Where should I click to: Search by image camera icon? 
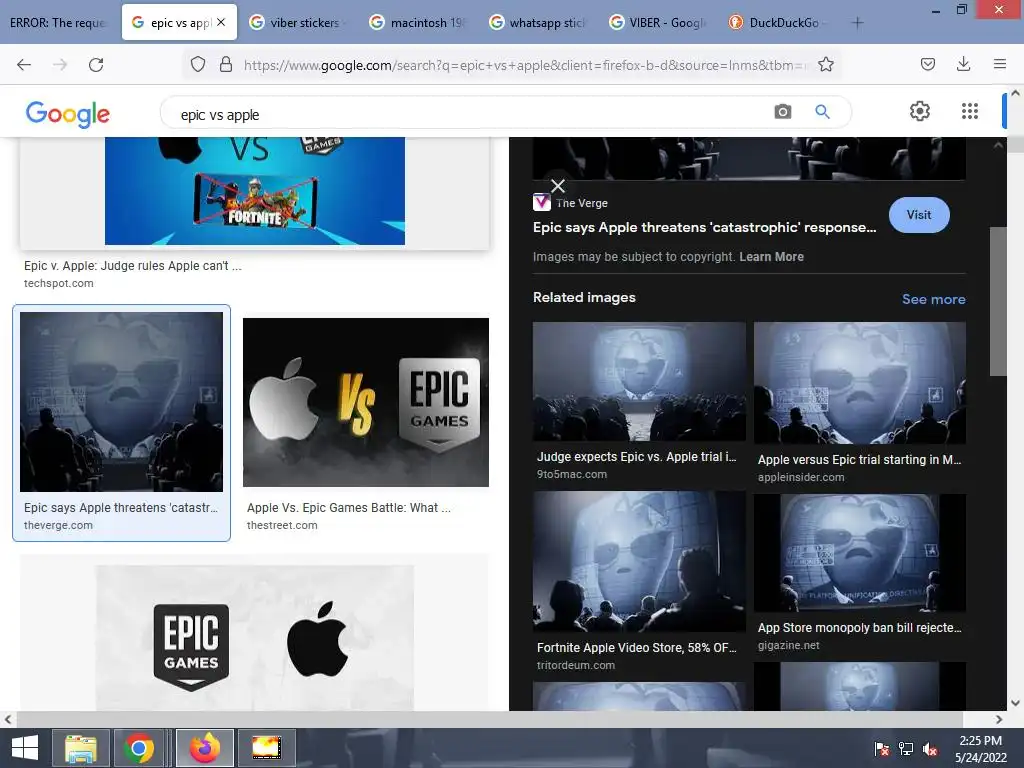click(x=782, y=112)
